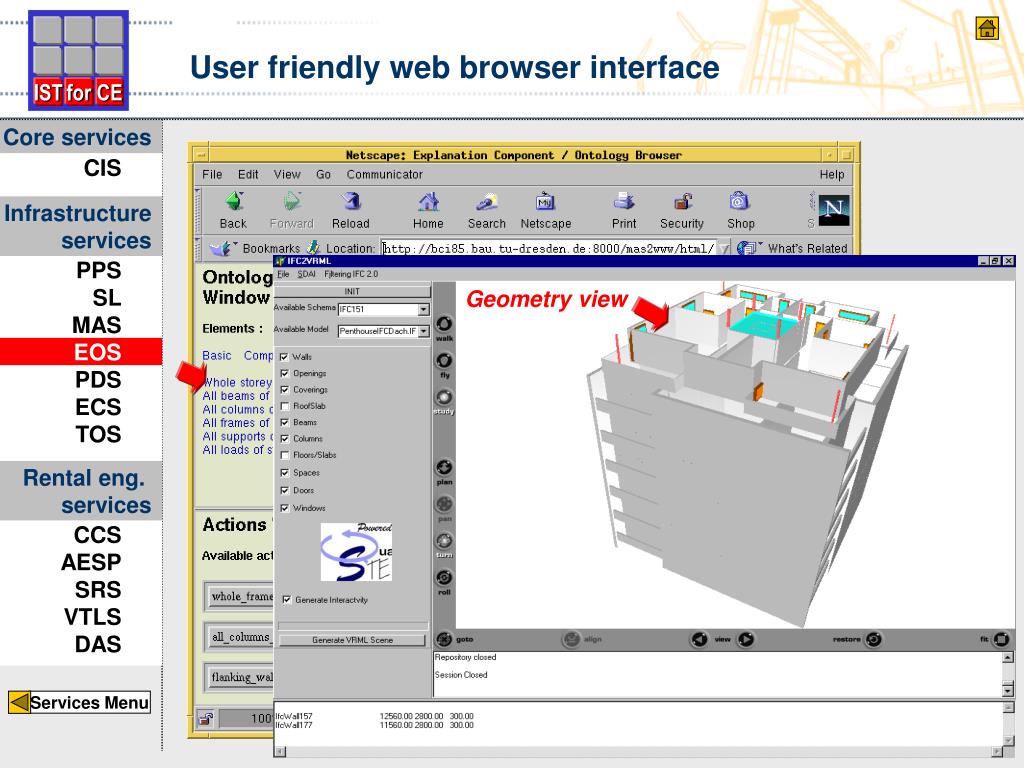Click the align viewer icon
The width and height of the screenshot is (1024, 768).
571,639
